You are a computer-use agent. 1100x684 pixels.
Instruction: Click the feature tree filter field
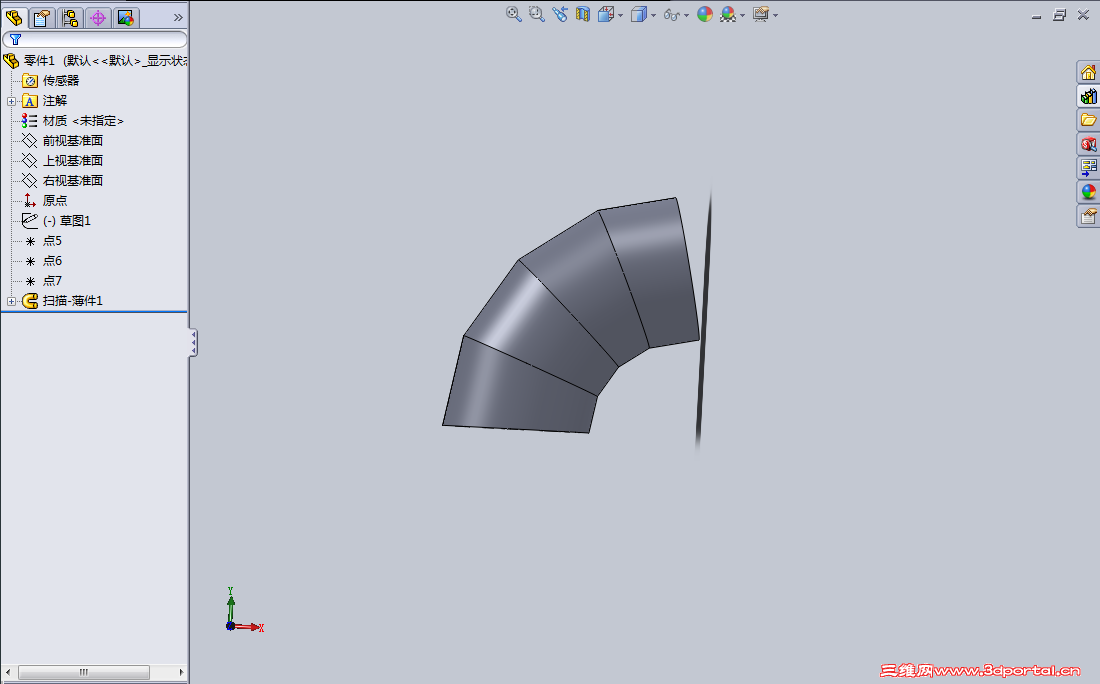[x=95, y=39]
